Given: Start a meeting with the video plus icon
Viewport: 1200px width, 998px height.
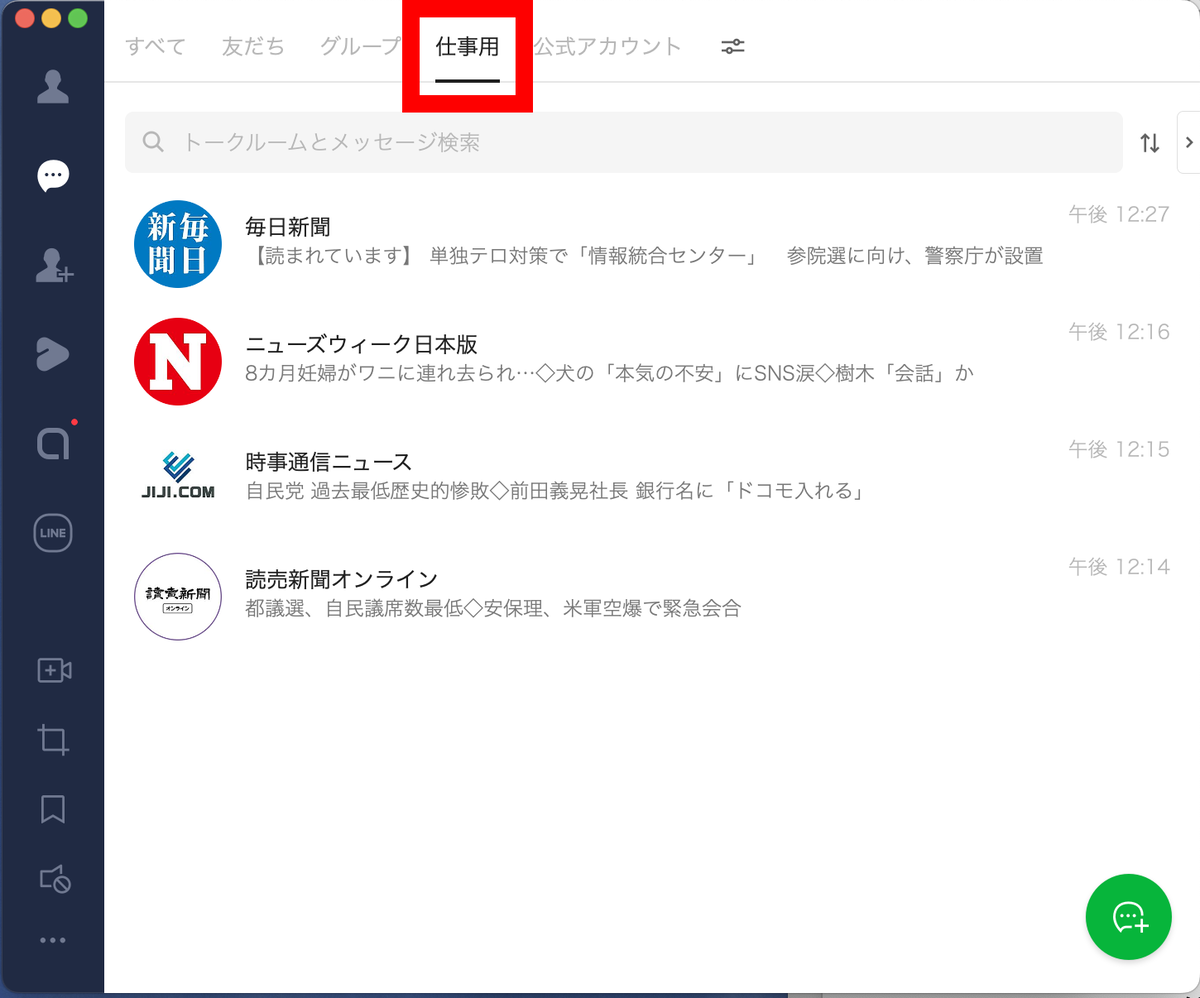Looking at the screenshot, I should [x=53, y=671].
